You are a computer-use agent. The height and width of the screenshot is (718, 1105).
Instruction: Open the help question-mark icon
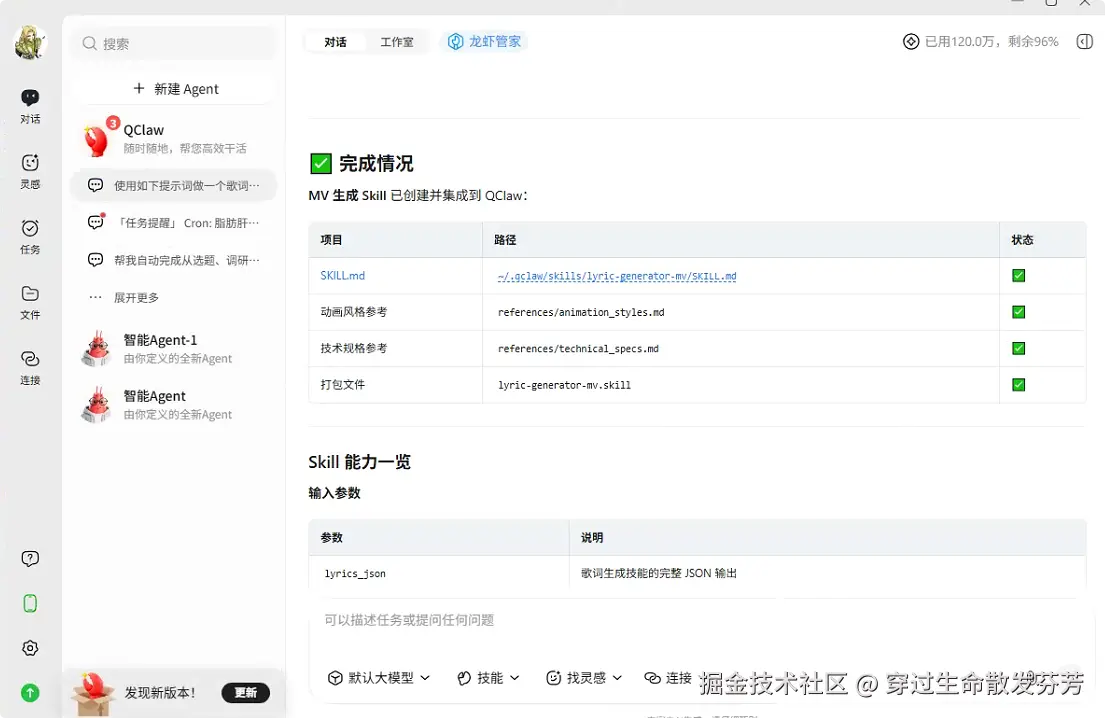click(x=30, y=559)
